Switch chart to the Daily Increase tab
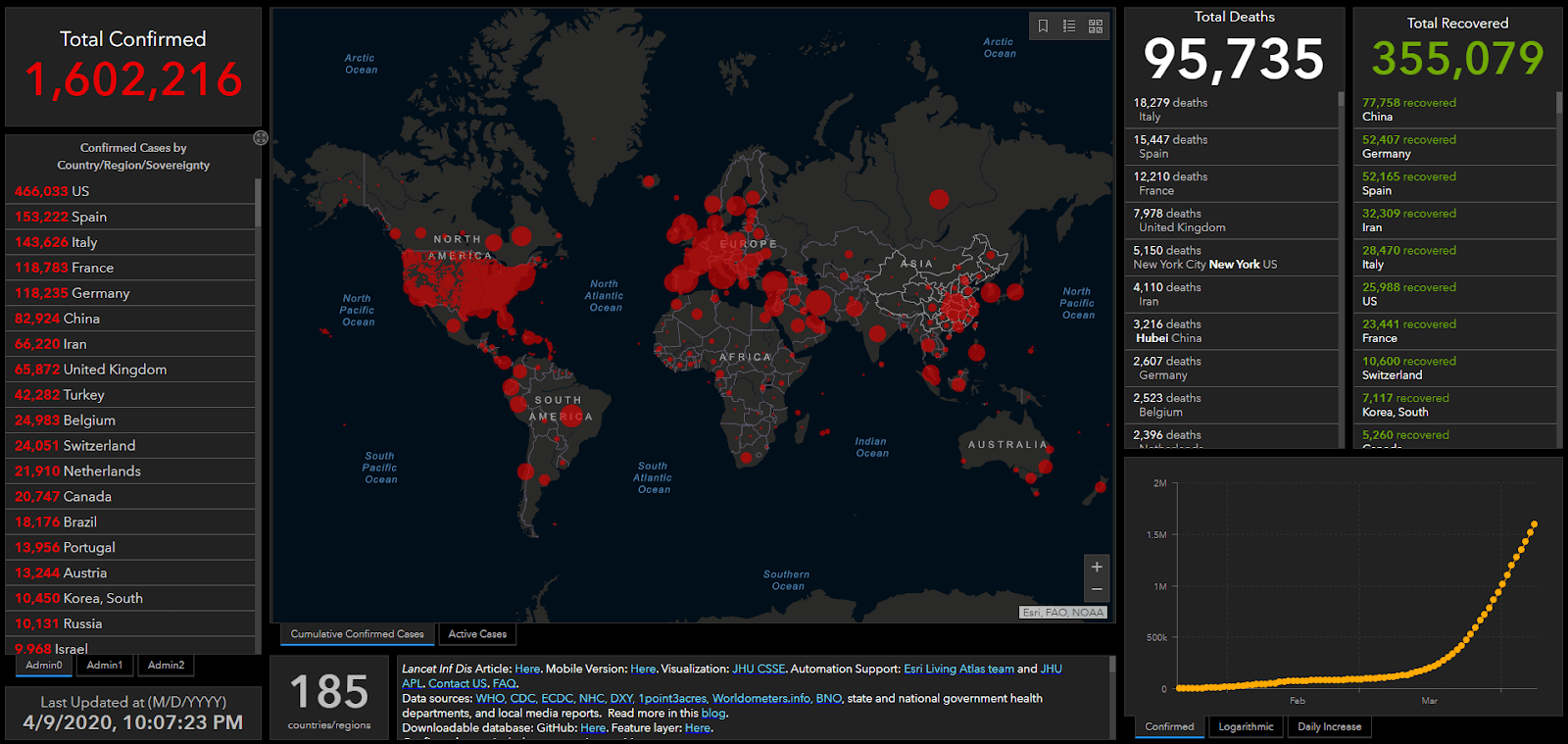 click(x=1329, y=727)
